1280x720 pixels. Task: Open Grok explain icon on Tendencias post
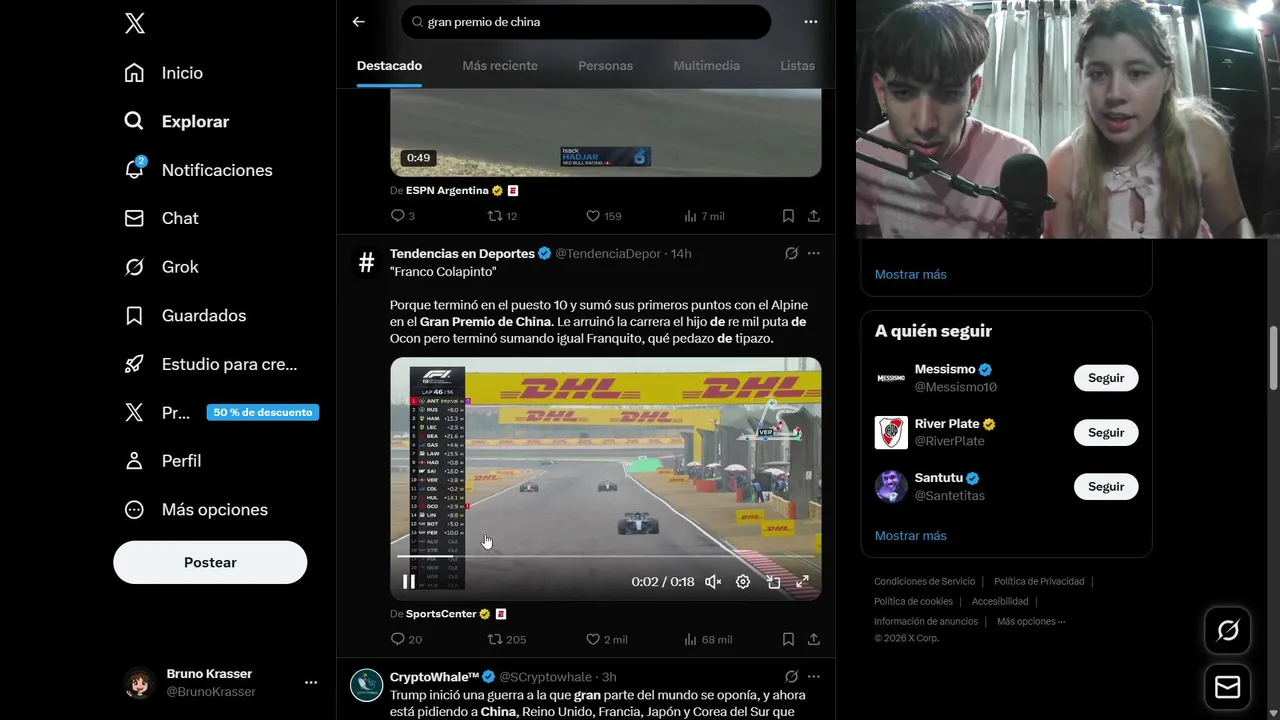pos(791,254)
